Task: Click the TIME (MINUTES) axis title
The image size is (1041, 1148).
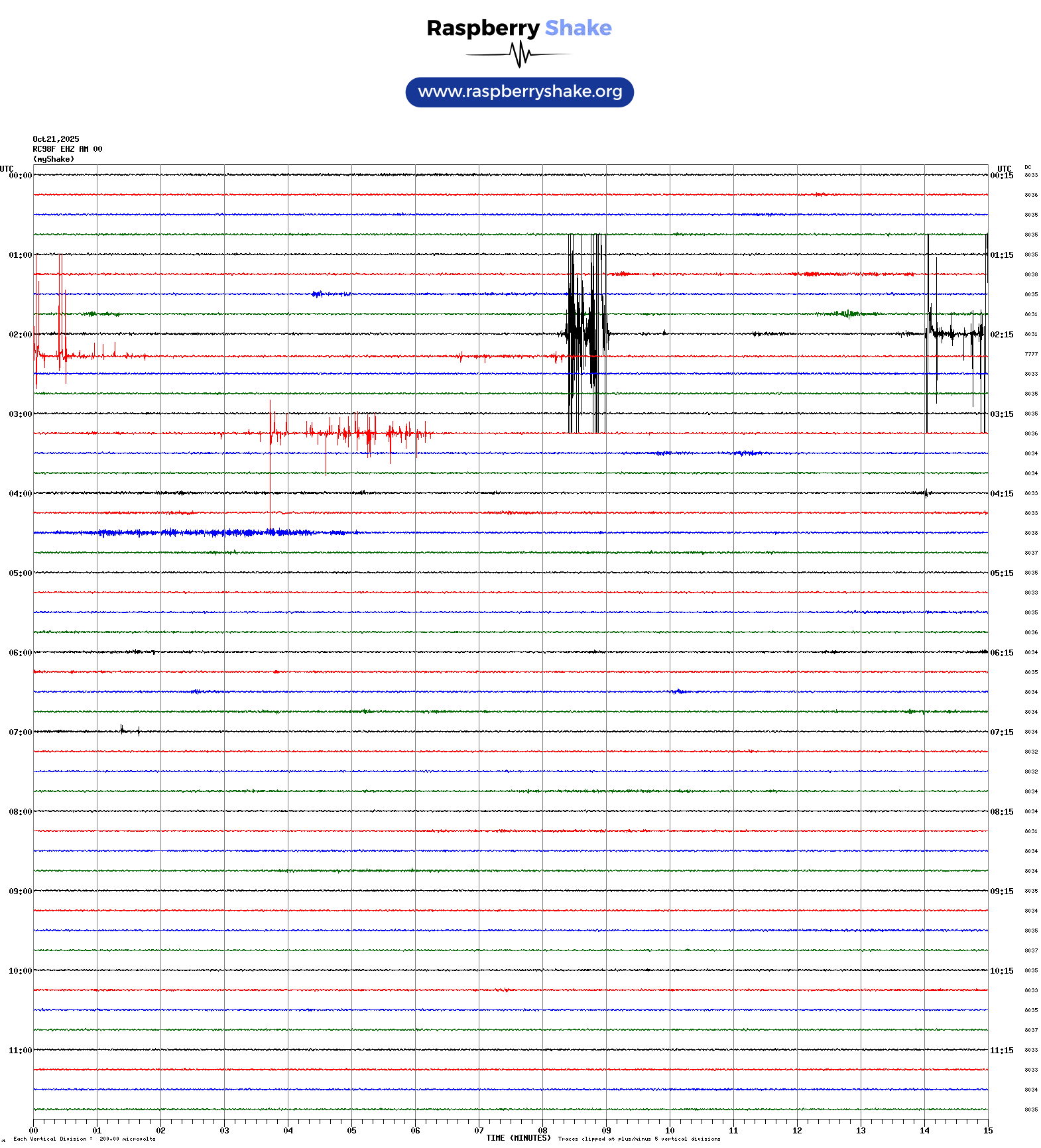Action: click(518, 1138)
